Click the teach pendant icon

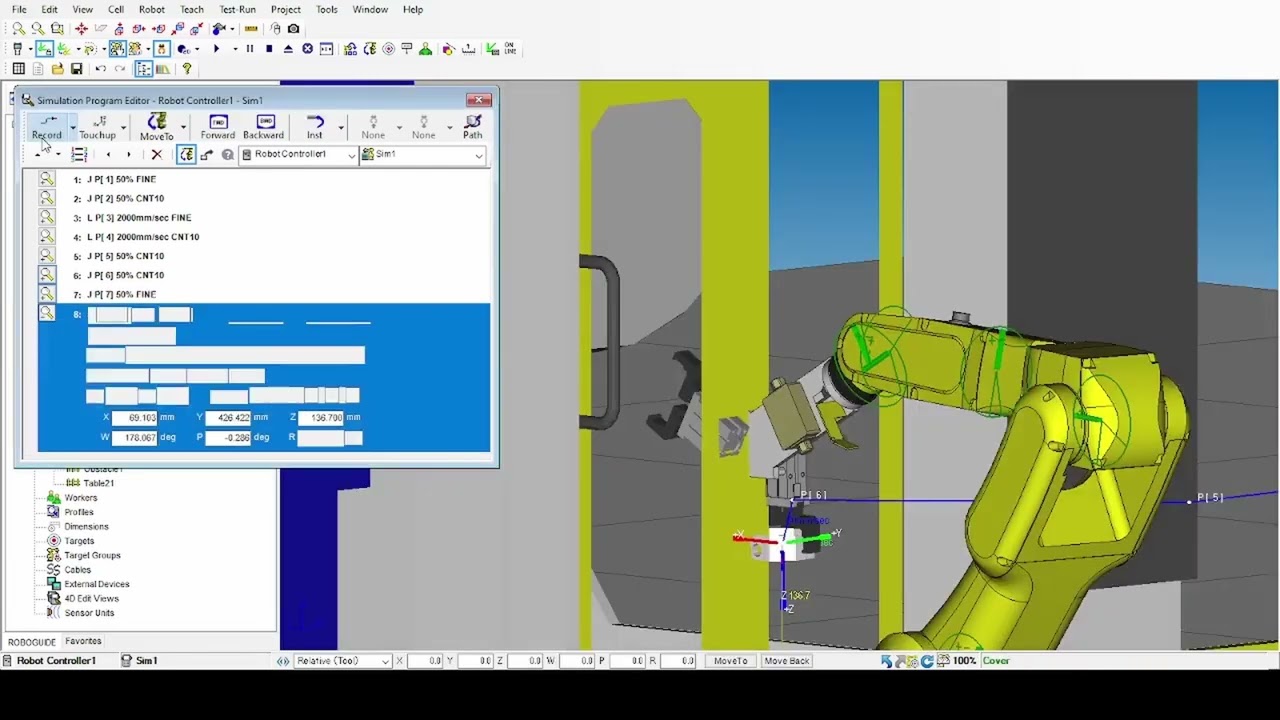click(17, 49)
